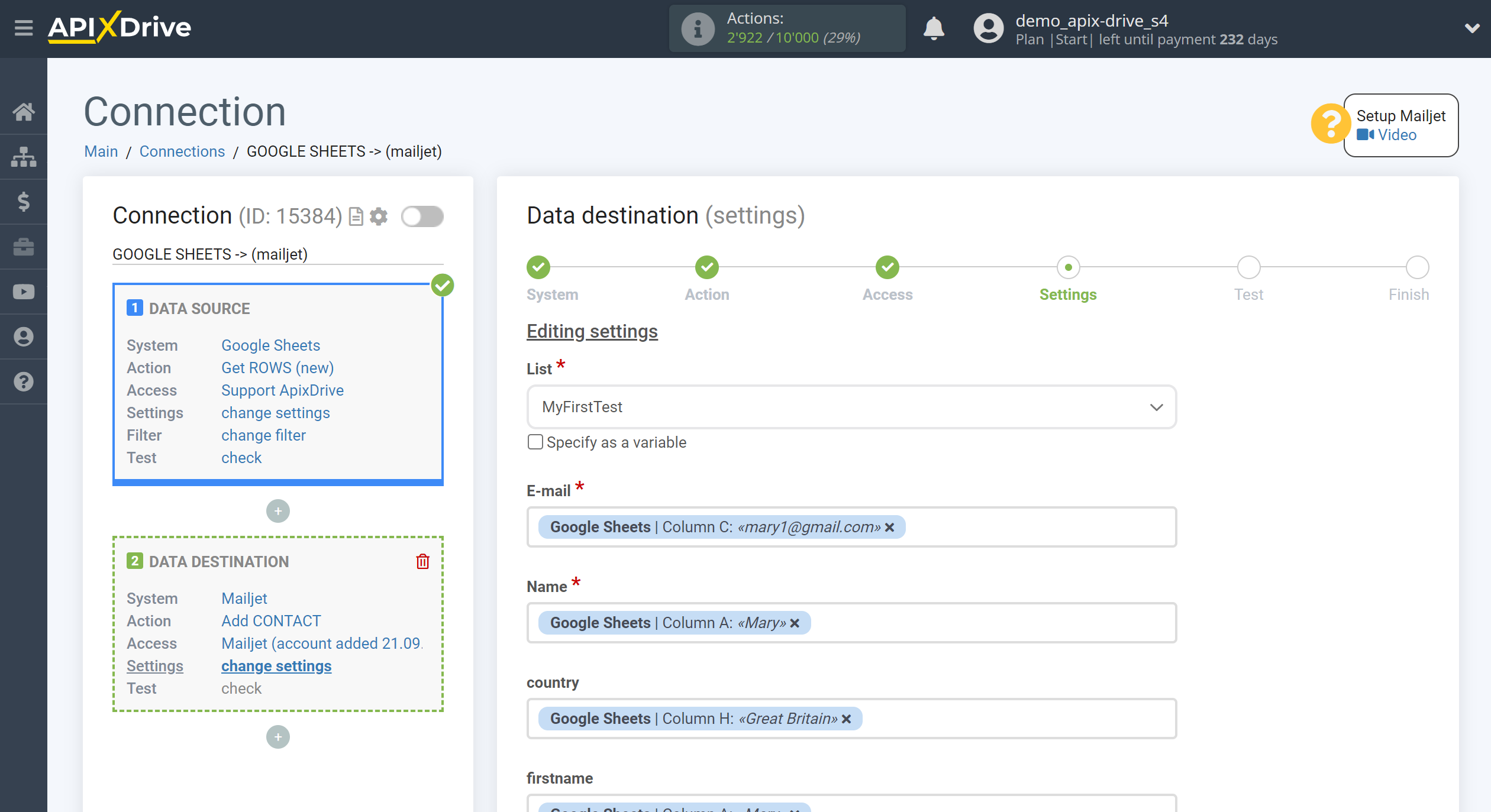Image resolution: width=1491 pixels, height=812 pixels.
Task: Open connection settings gear icon
Action: pyautogui.click(x=379, y=216)
